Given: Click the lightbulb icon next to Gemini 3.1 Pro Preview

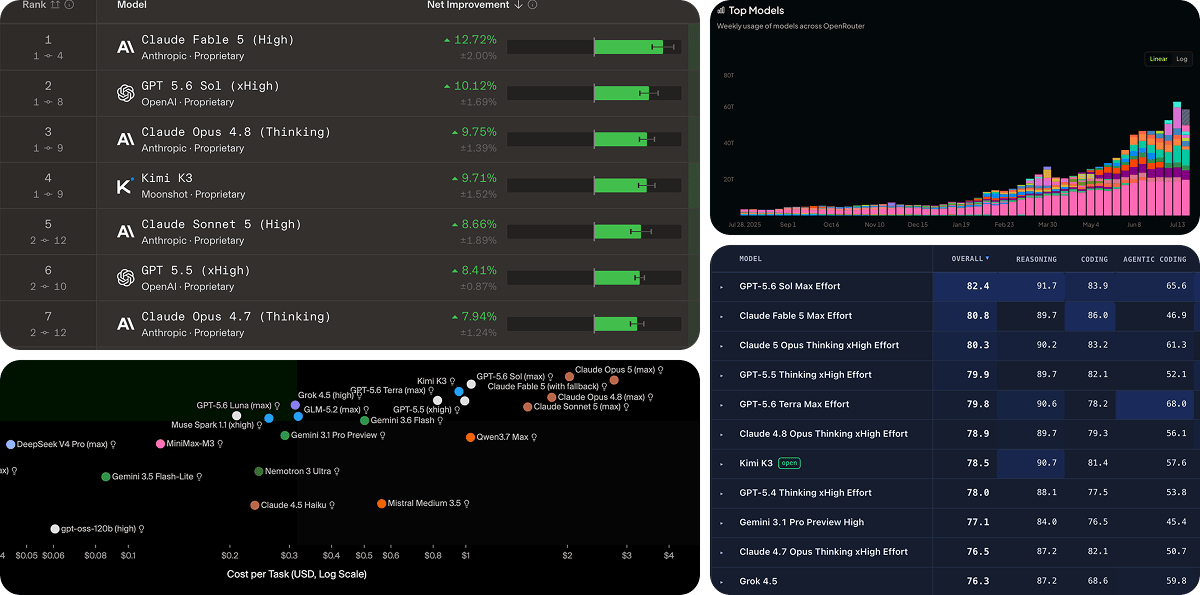Looking at the screenshot, I should (383, 436).
